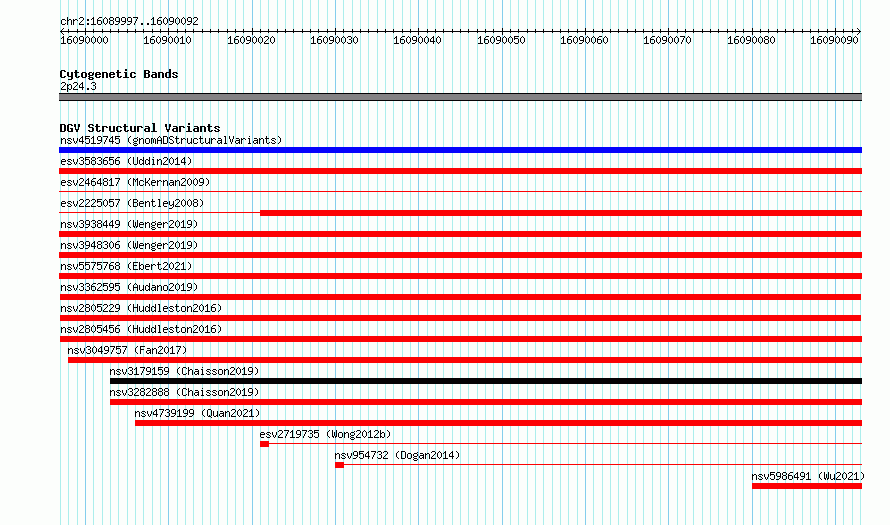
Task: Click nsv3948306 (Wenger2019) label
Action: [129, 245]
